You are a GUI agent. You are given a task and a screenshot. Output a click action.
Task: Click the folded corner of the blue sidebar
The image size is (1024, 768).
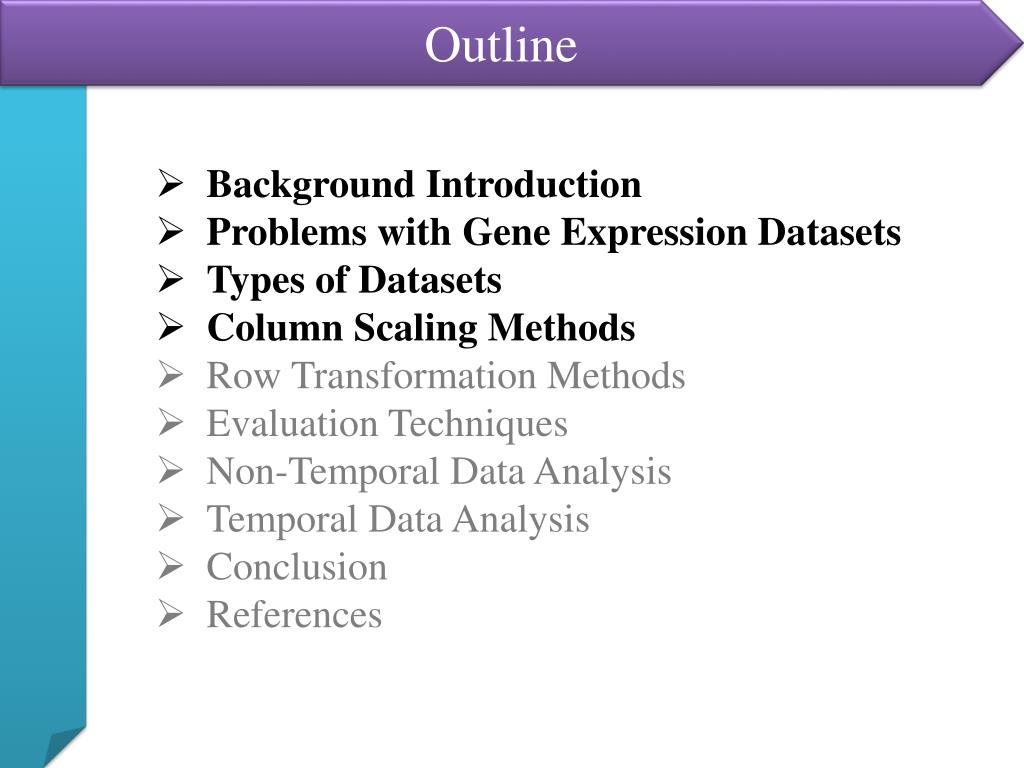tap(62, 747)
